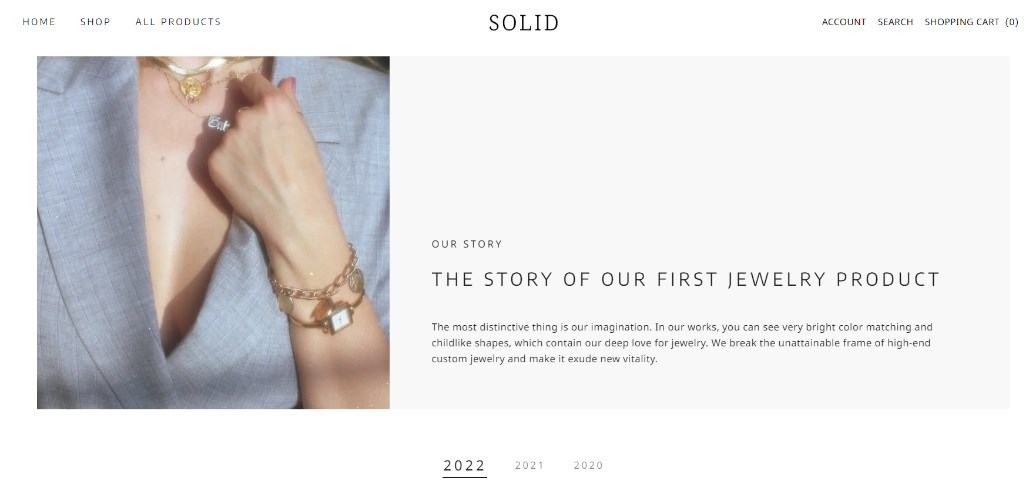Open the HOME navigation link
Image resolution: width=1032 pixels, height=480 pixels.
pos(39,22)
